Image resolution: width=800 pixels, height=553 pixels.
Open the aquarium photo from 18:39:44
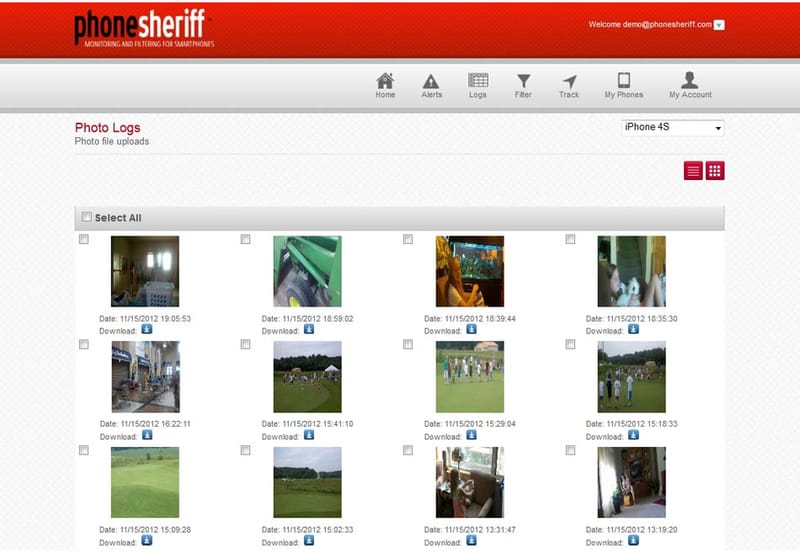tap(469, 271)
